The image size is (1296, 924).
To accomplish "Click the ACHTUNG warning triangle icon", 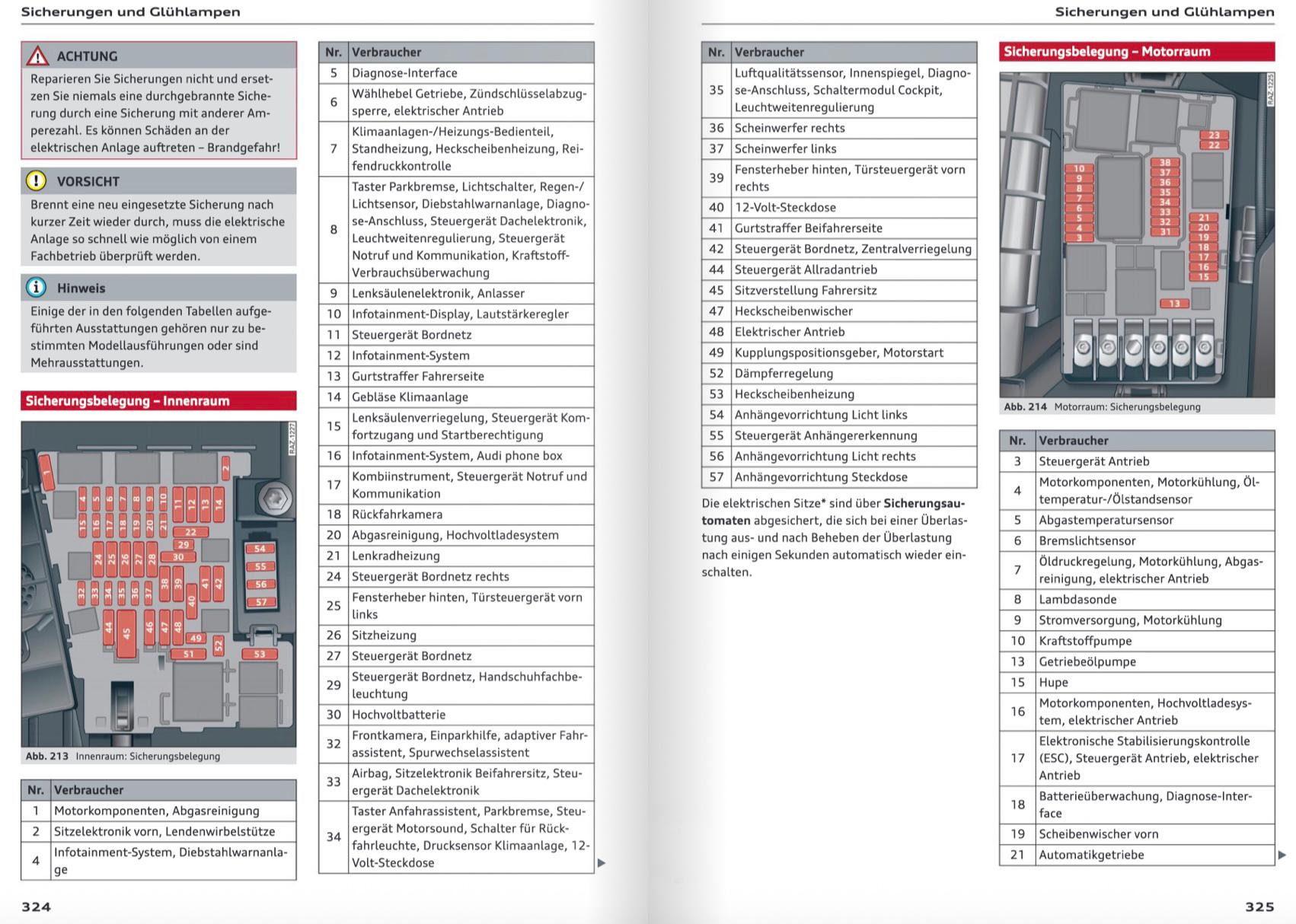I will [37, 56].
